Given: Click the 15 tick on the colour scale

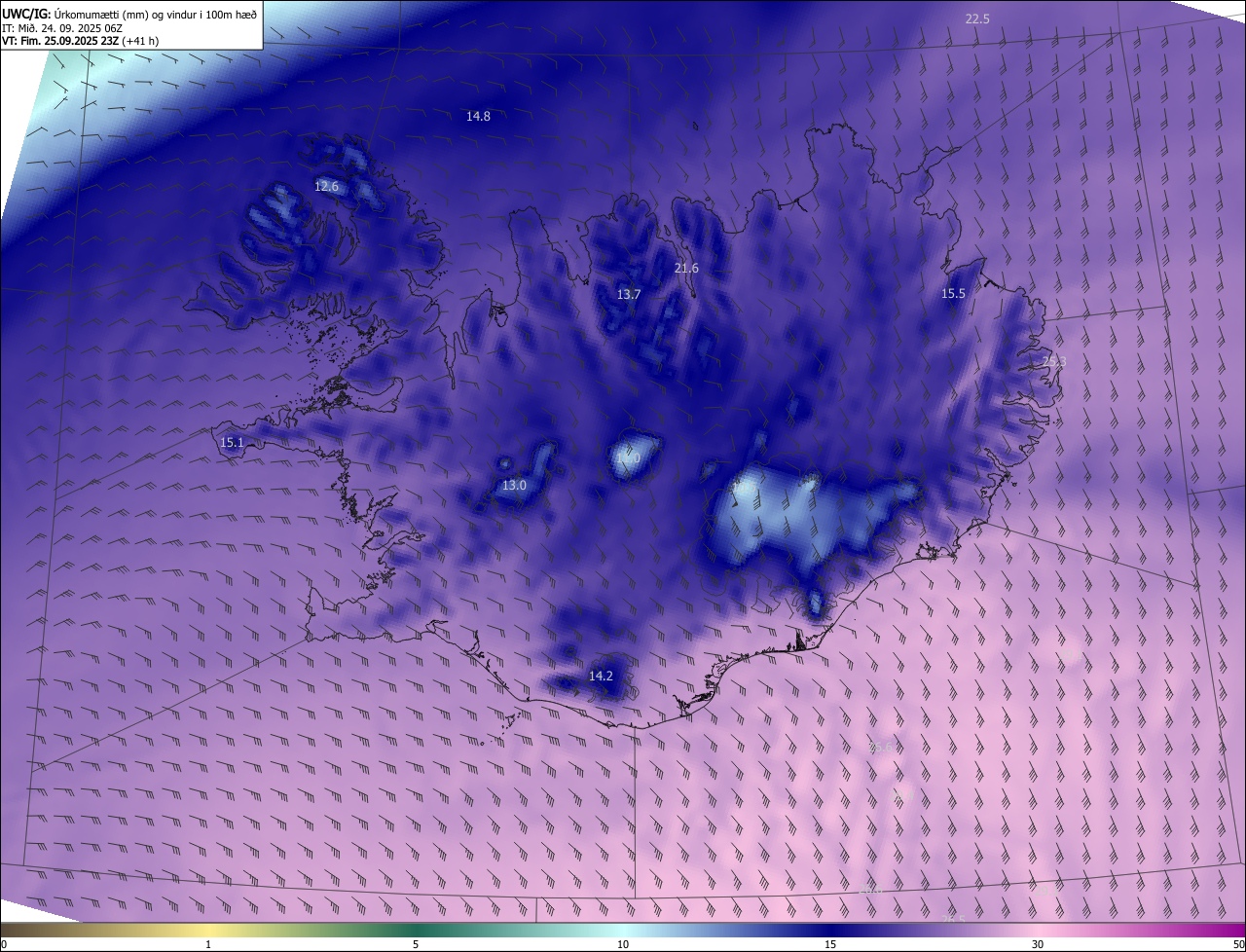Looking at the screenshot, I should click(x=830, y=944).
